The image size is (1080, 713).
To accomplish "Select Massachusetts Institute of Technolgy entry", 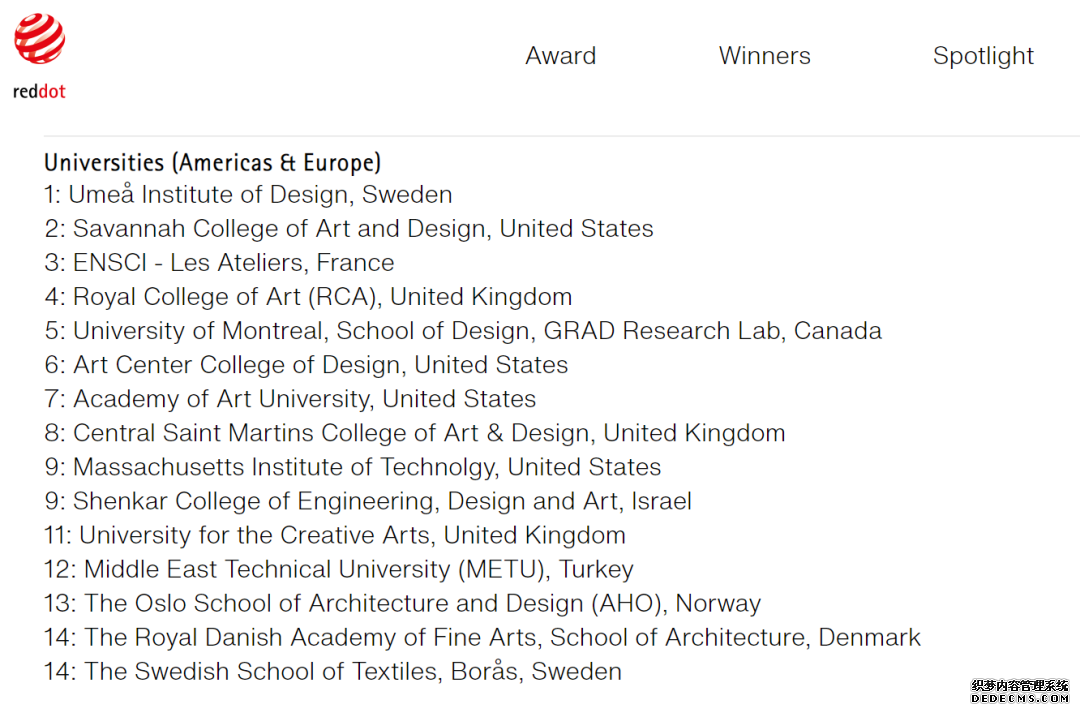I will 353,468.
